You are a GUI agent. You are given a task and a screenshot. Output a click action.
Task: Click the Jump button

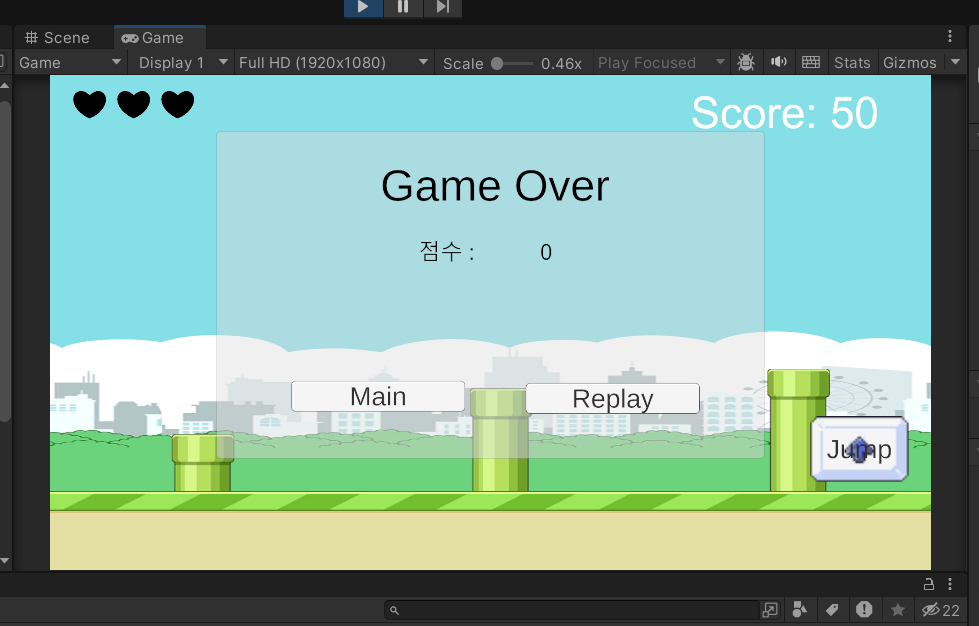click(x=859, y=449)
